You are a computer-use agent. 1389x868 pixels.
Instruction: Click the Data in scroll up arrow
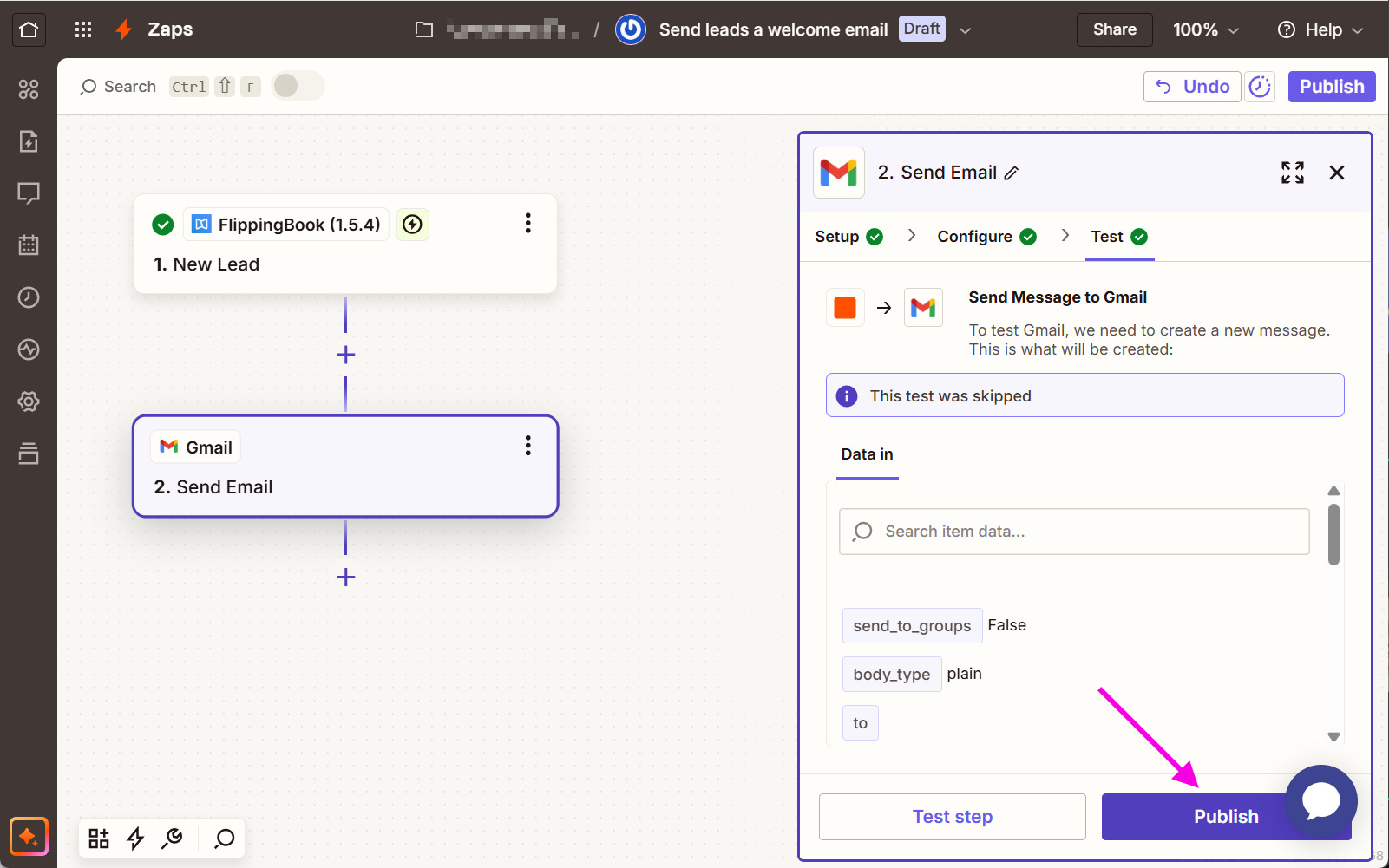pyautogui.click(x=1333, y=491)
